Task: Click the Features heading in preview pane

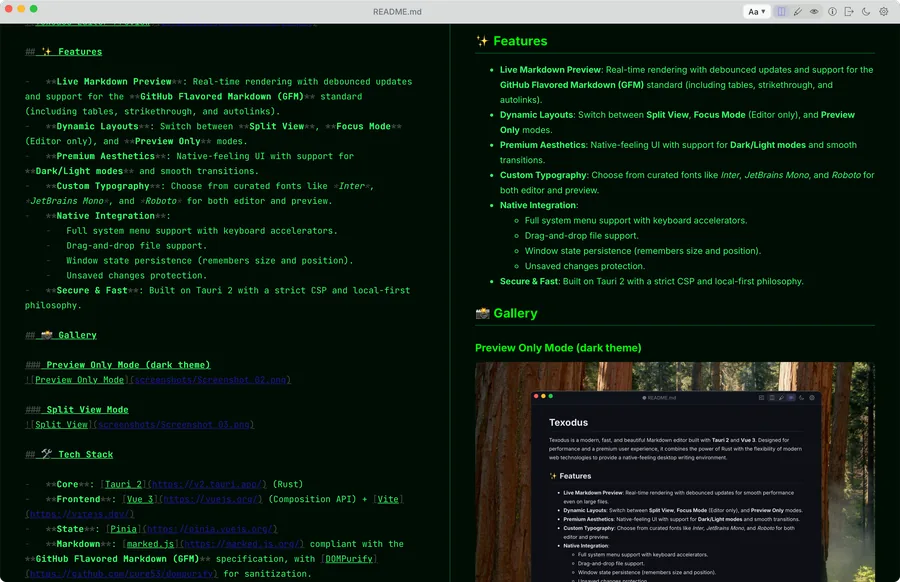Action: (511, 41)
